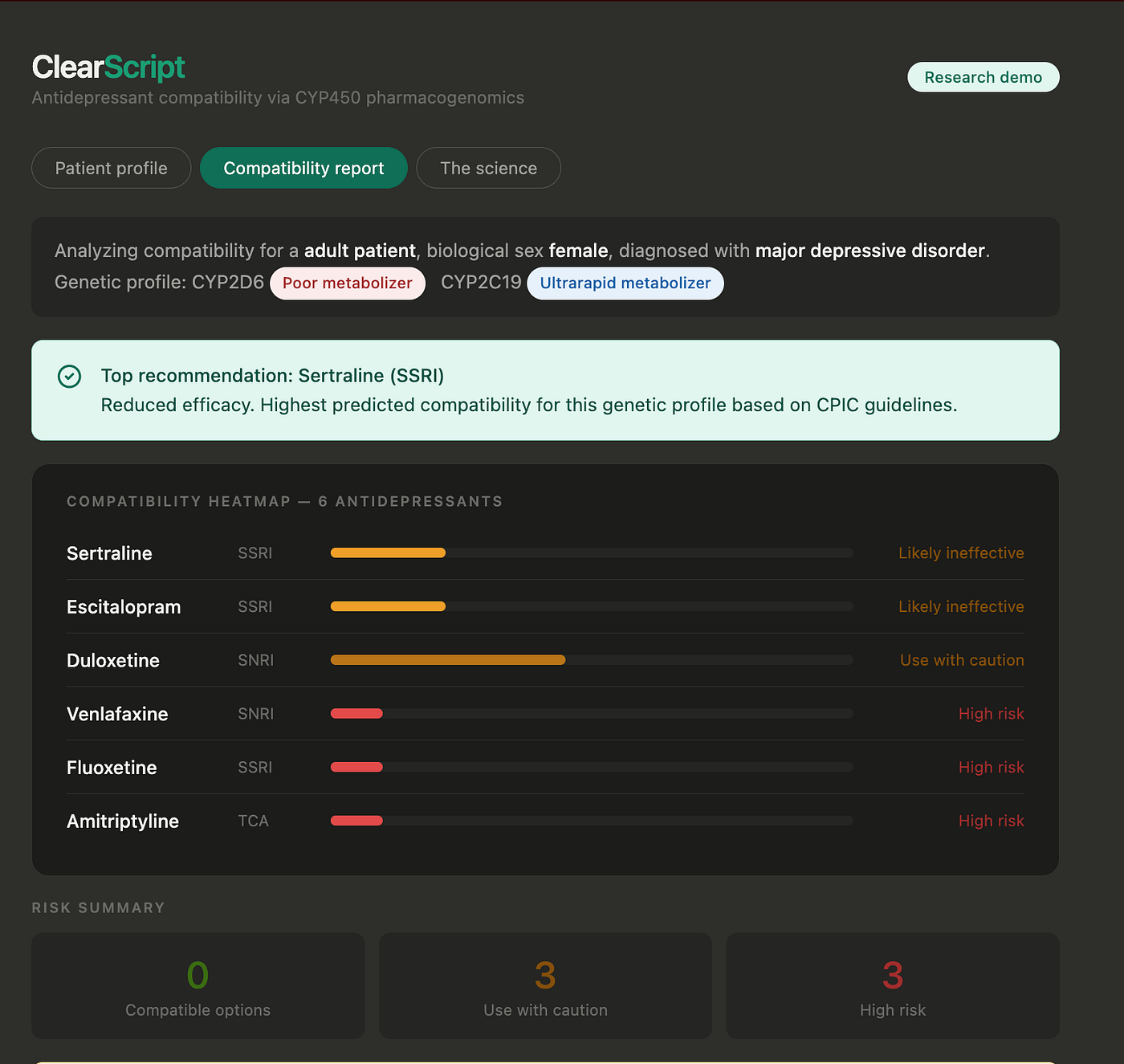Click the checkmark icon beside Top recommendation
1124x1064 pixels.
point(70,376)
